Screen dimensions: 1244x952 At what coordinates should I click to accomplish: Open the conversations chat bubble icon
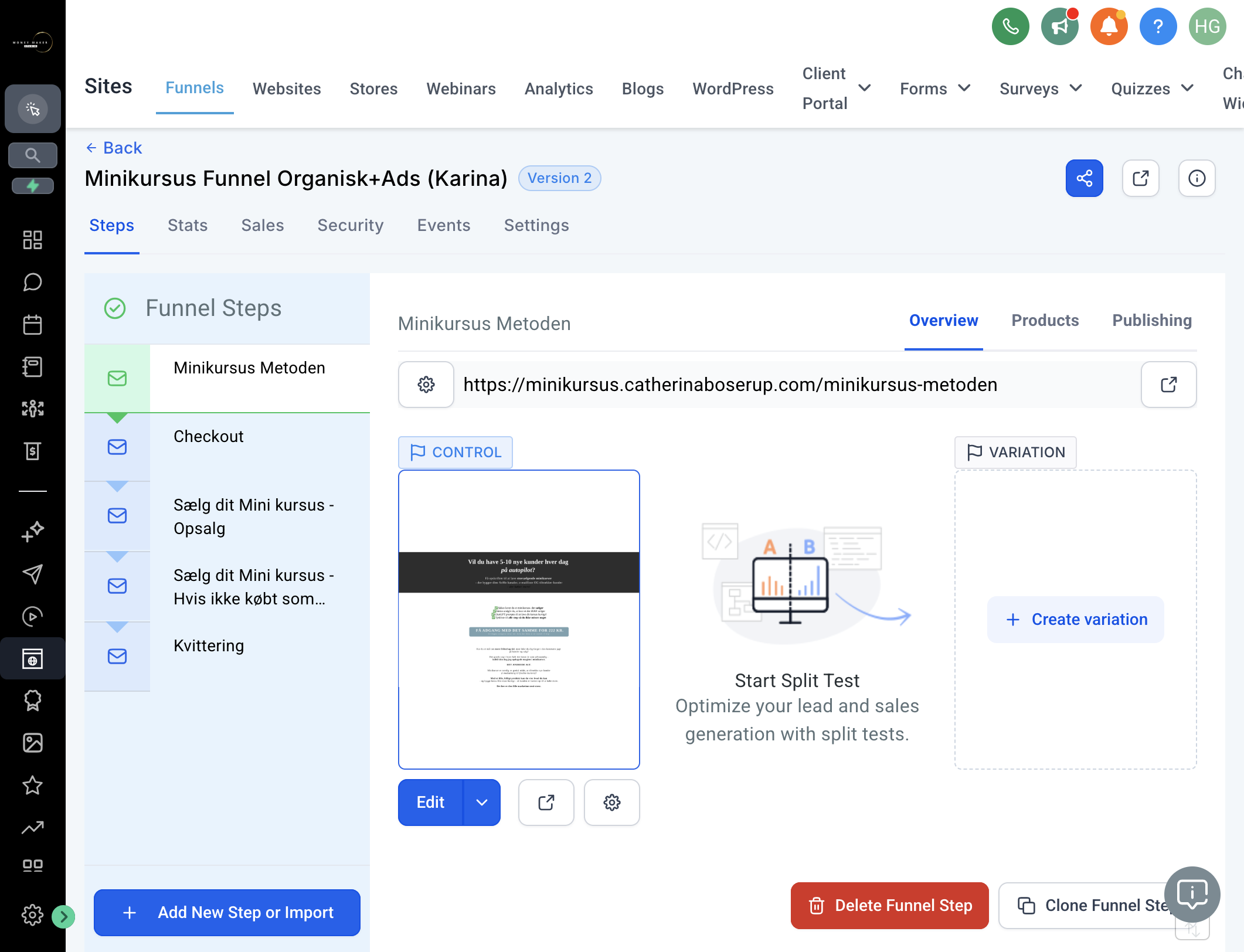[33, 282]
